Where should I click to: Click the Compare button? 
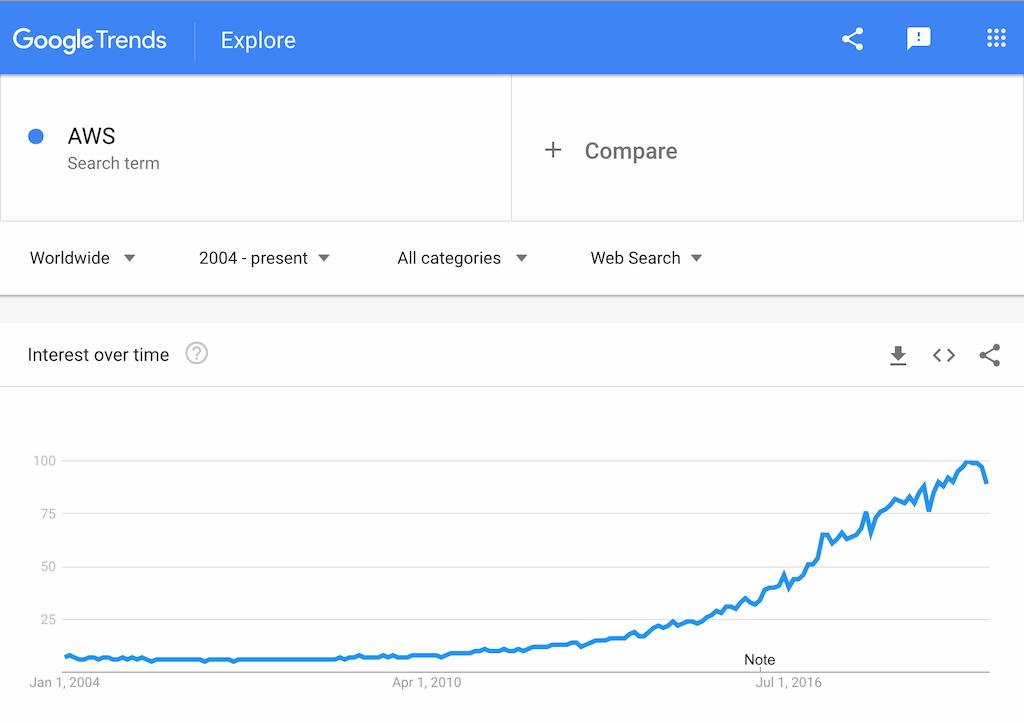coord(630,150)
